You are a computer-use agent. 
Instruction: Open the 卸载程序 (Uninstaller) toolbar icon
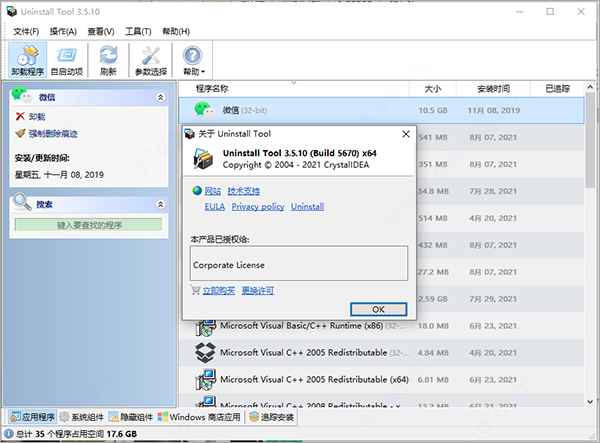(x=28, y=60)
